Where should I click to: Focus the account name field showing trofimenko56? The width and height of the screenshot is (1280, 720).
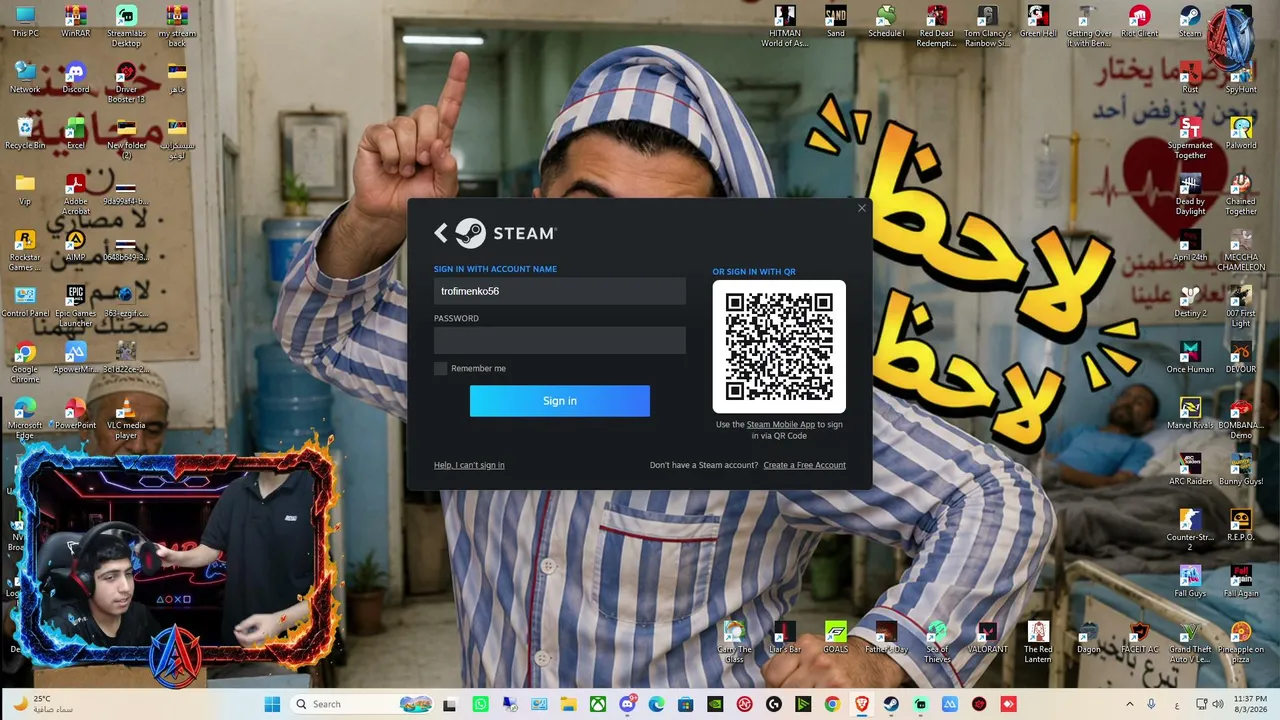pos(560,291)
